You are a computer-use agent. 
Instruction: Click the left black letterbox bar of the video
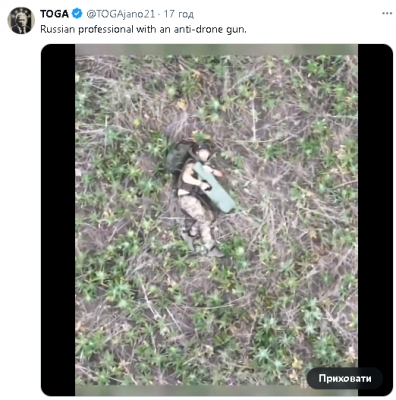[58, 220]
